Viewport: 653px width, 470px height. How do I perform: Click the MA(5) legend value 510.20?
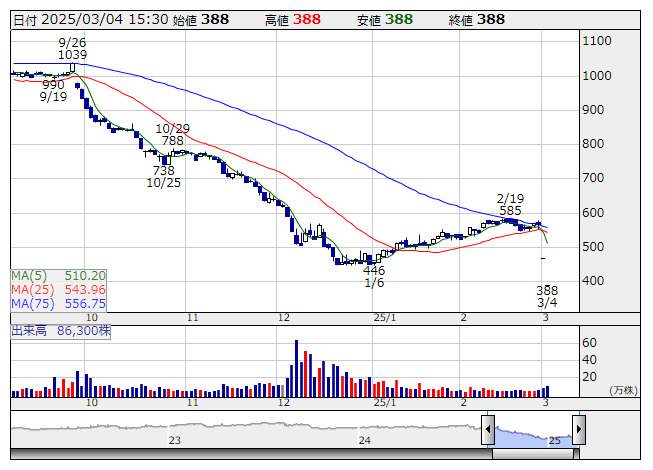[x=85, y=276]
